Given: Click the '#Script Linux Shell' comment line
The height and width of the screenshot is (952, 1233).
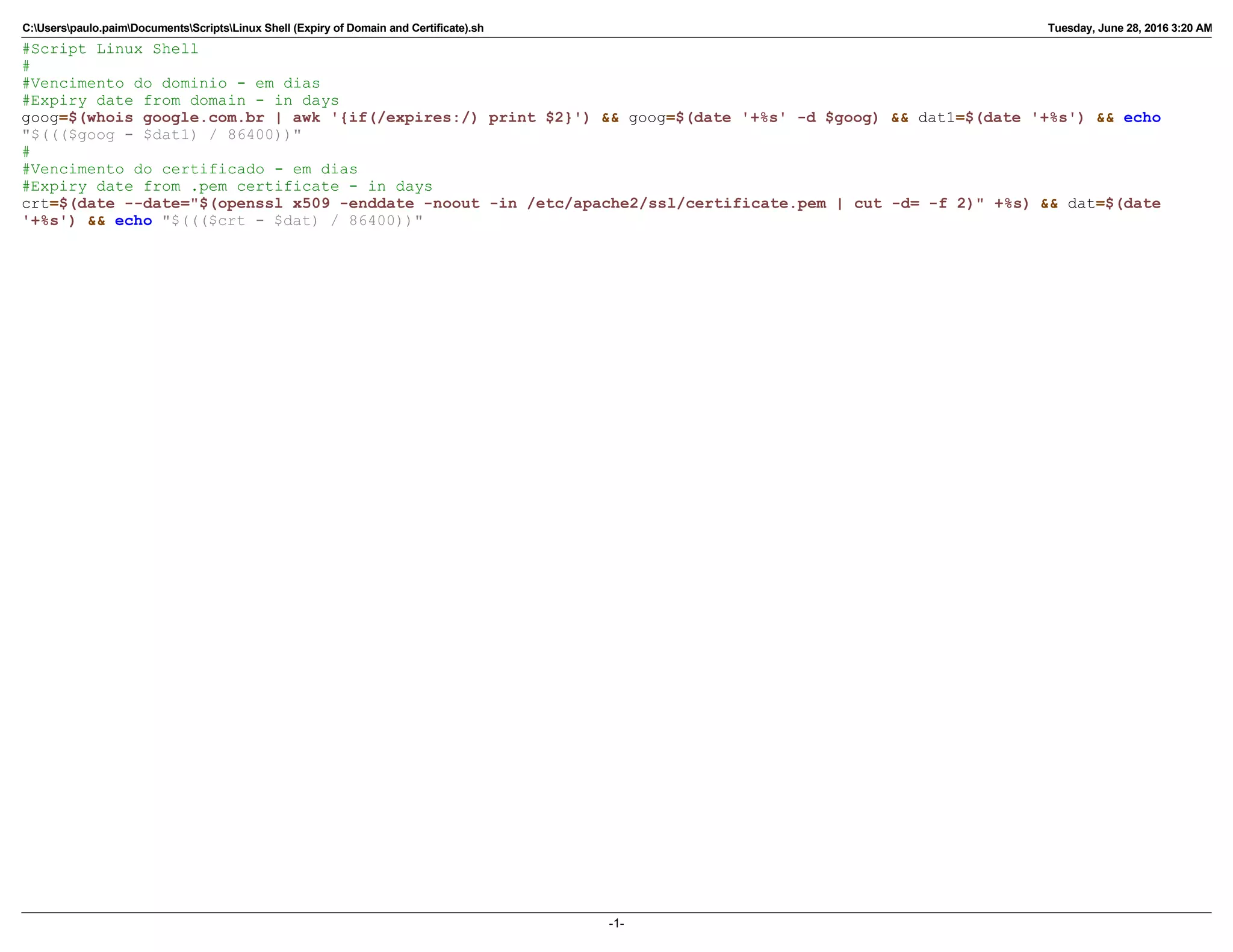Looking at the screenshot, I should coord(110,49).
